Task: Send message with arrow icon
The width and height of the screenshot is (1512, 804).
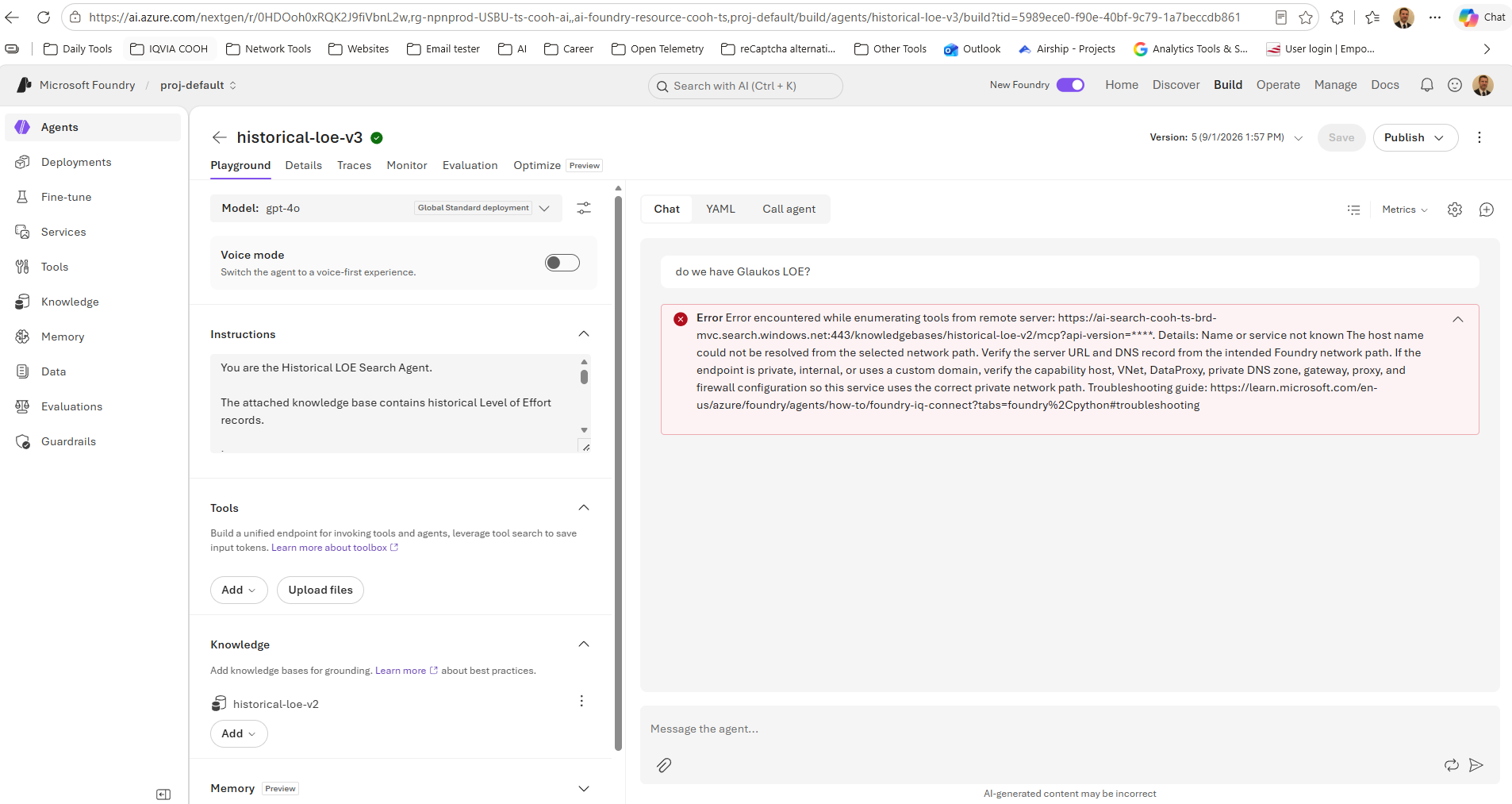Action: click(1476, 765)
